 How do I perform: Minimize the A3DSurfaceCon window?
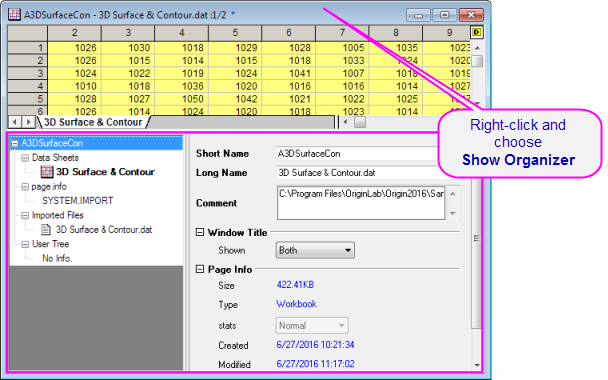tap(418, 15)
